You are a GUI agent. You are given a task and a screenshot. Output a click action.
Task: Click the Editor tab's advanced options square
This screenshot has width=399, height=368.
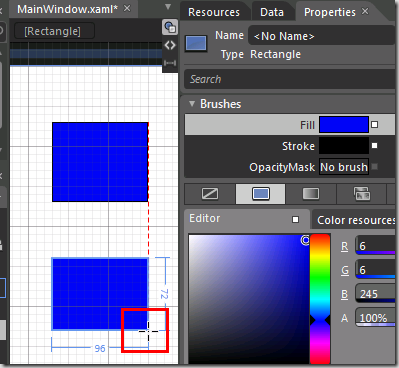coord(295,219)
